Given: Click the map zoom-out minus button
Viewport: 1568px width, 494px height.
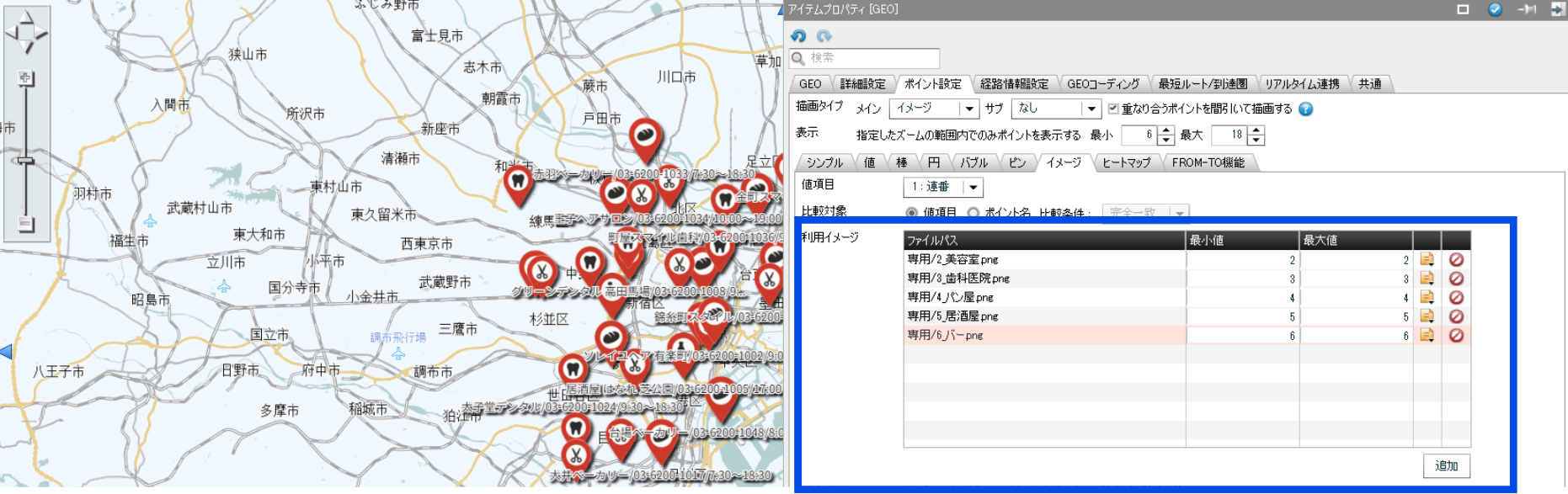Looking at the screenshot, I should [26, 224].
